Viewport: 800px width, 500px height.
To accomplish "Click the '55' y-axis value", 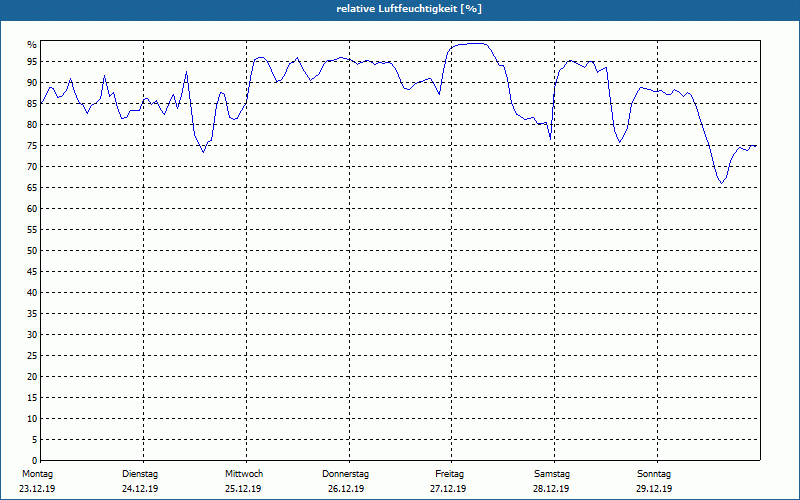I will [32, 230].
